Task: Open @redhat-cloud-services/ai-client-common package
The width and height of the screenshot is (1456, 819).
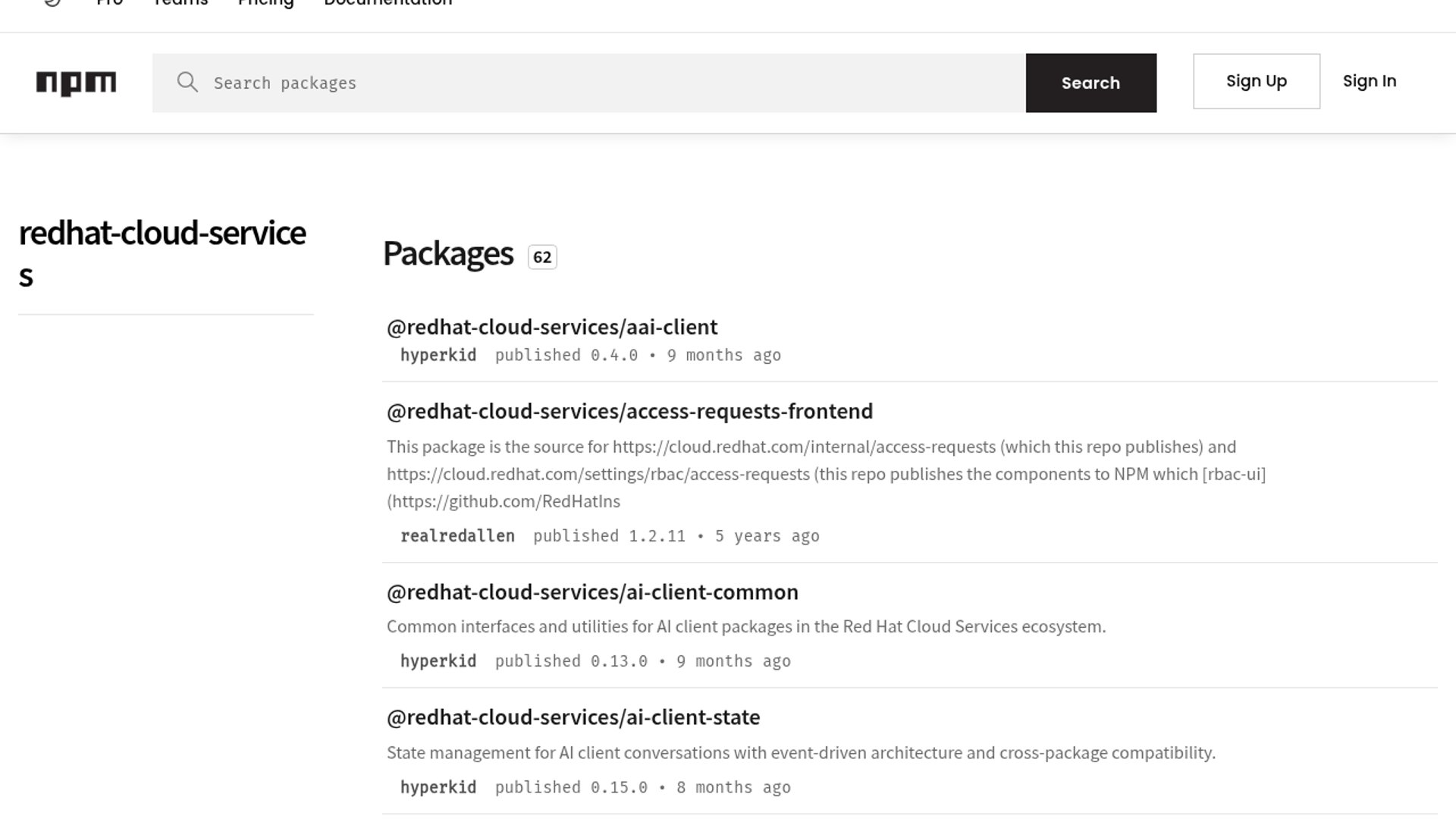Action: click(x=592, y=591)
